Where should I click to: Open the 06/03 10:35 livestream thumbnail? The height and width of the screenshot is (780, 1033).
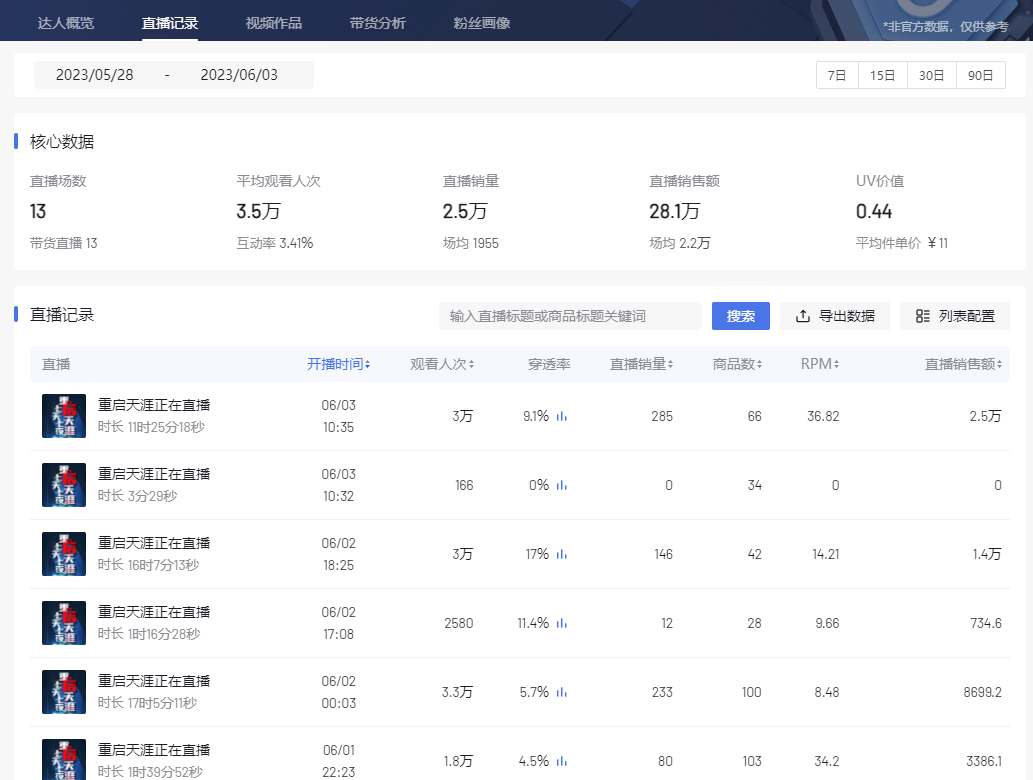click(x=64, y=416)
